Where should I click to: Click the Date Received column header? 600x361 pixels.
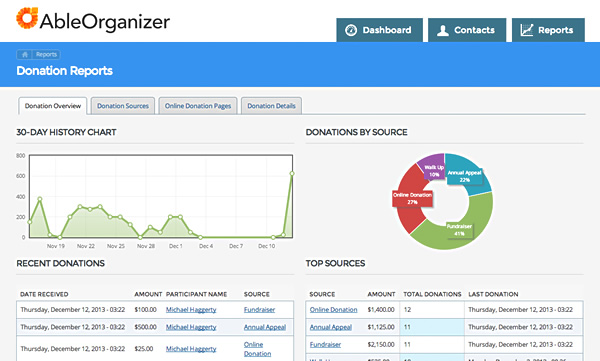click(44, 294)
